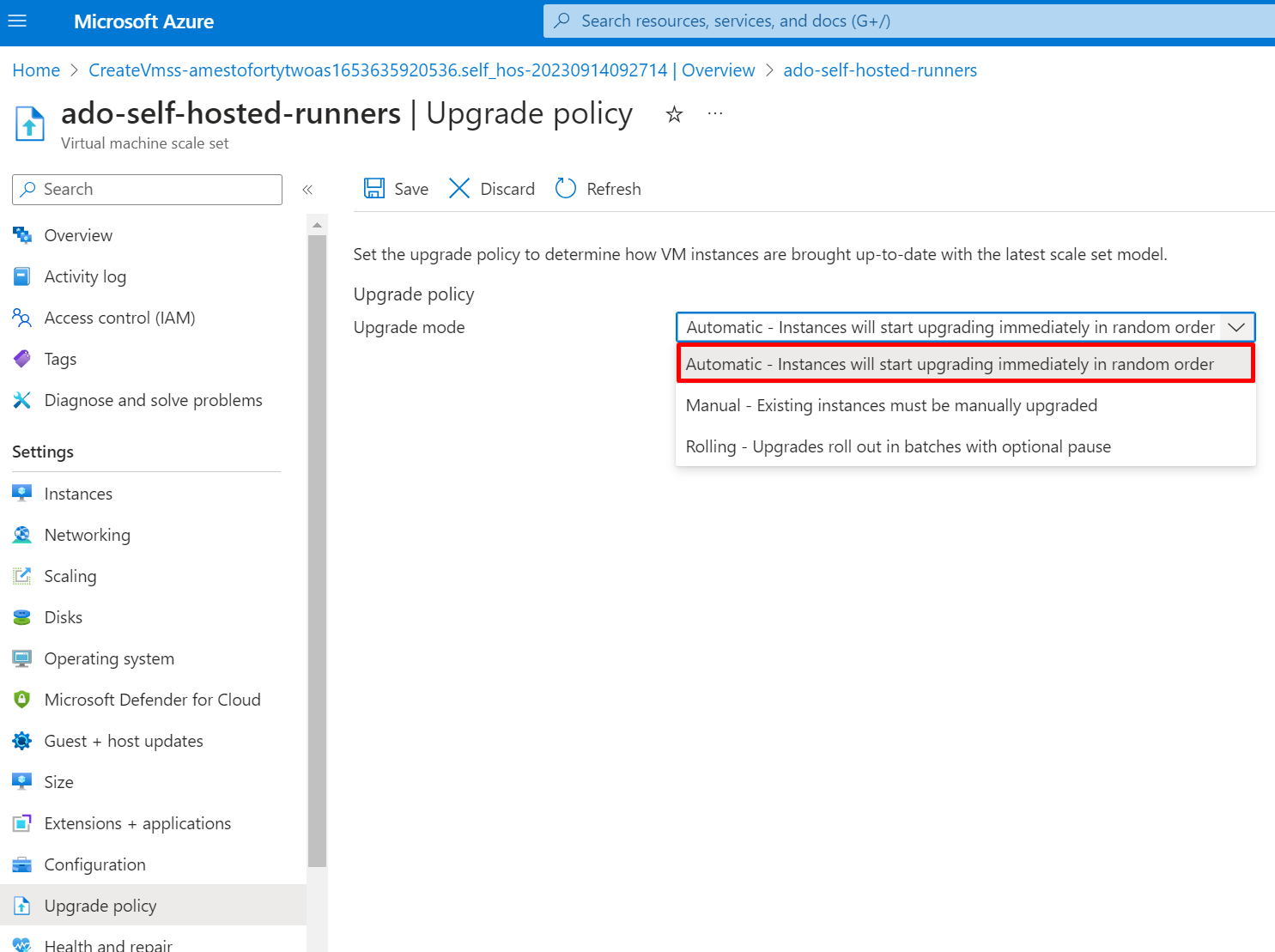Click the Refresh circular arrow icon

[566, 189]
